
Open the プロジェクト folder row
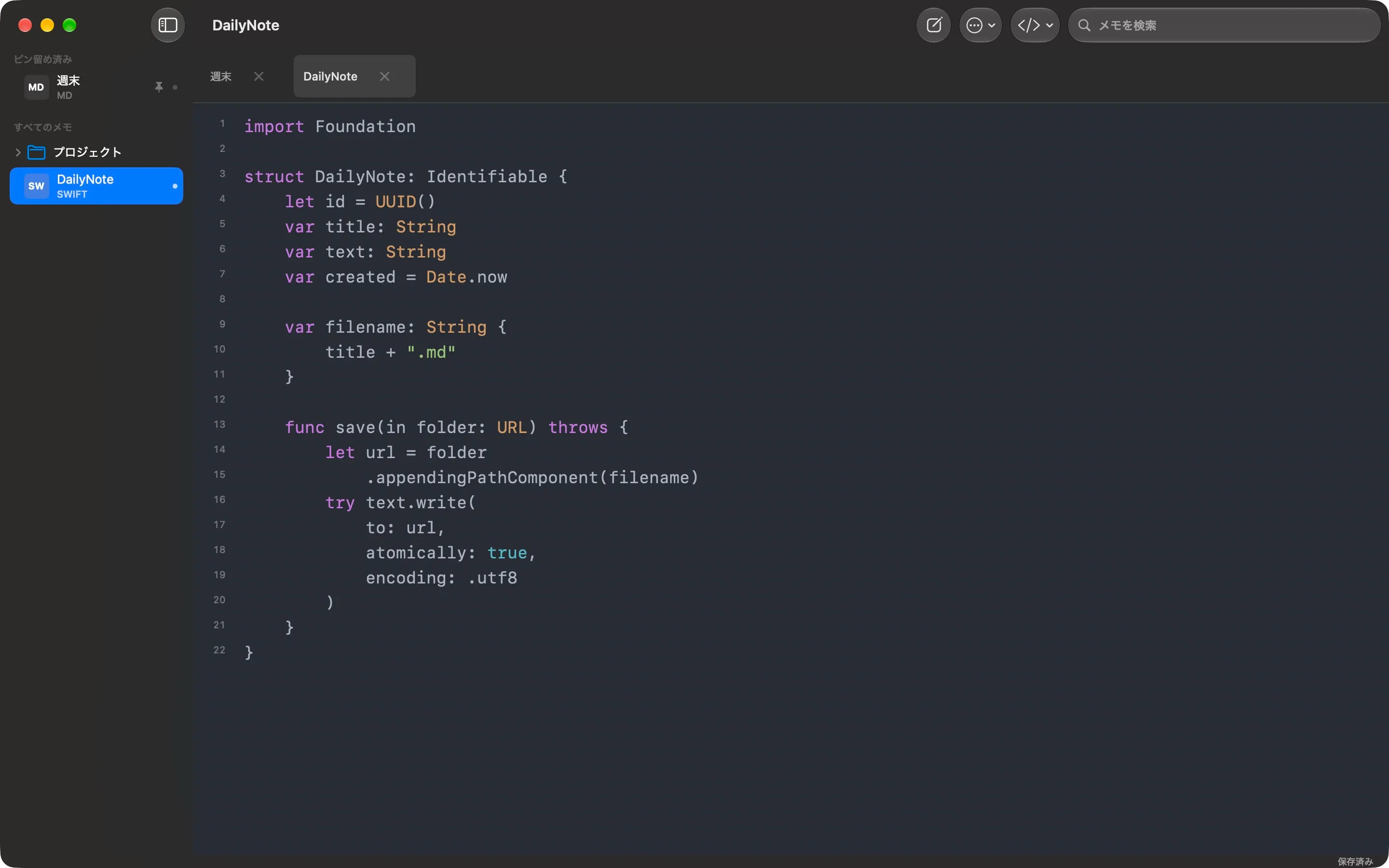[x=96, y=152]
